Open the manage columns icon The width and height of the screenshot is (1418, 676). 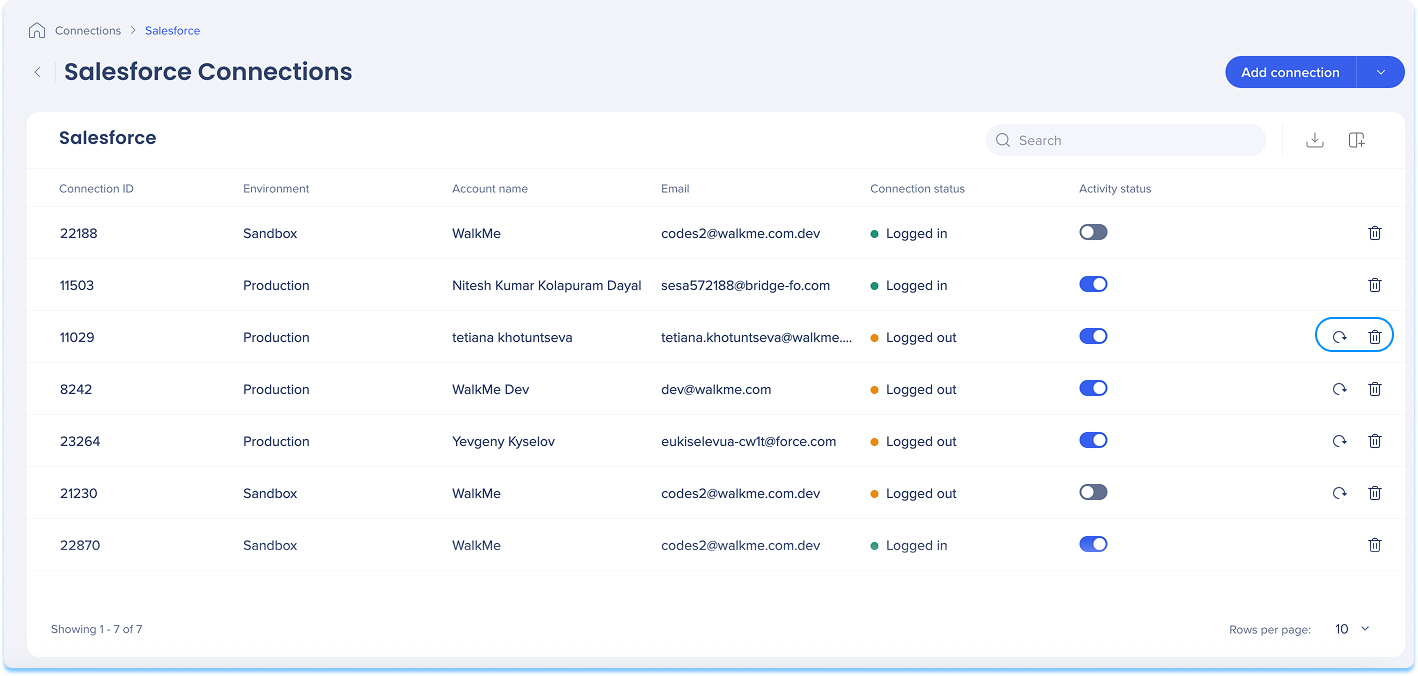1356,141
